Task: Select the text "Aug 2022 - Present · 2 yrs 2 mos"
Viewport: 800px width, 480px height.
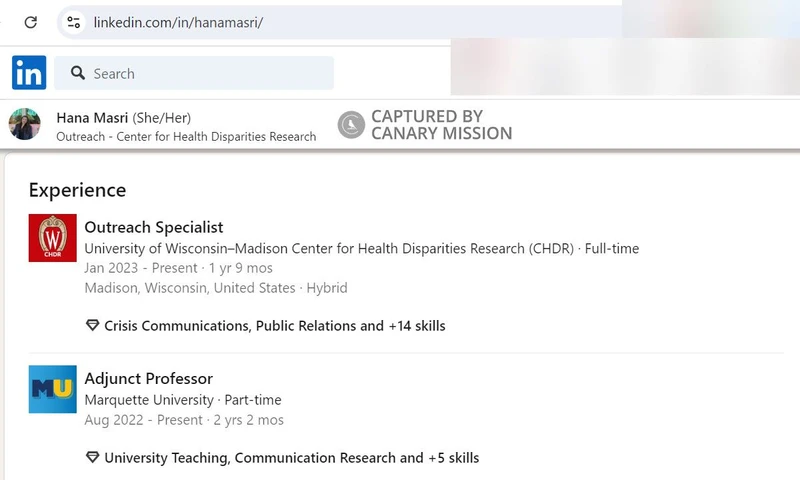Action: [x=184, y=420]
